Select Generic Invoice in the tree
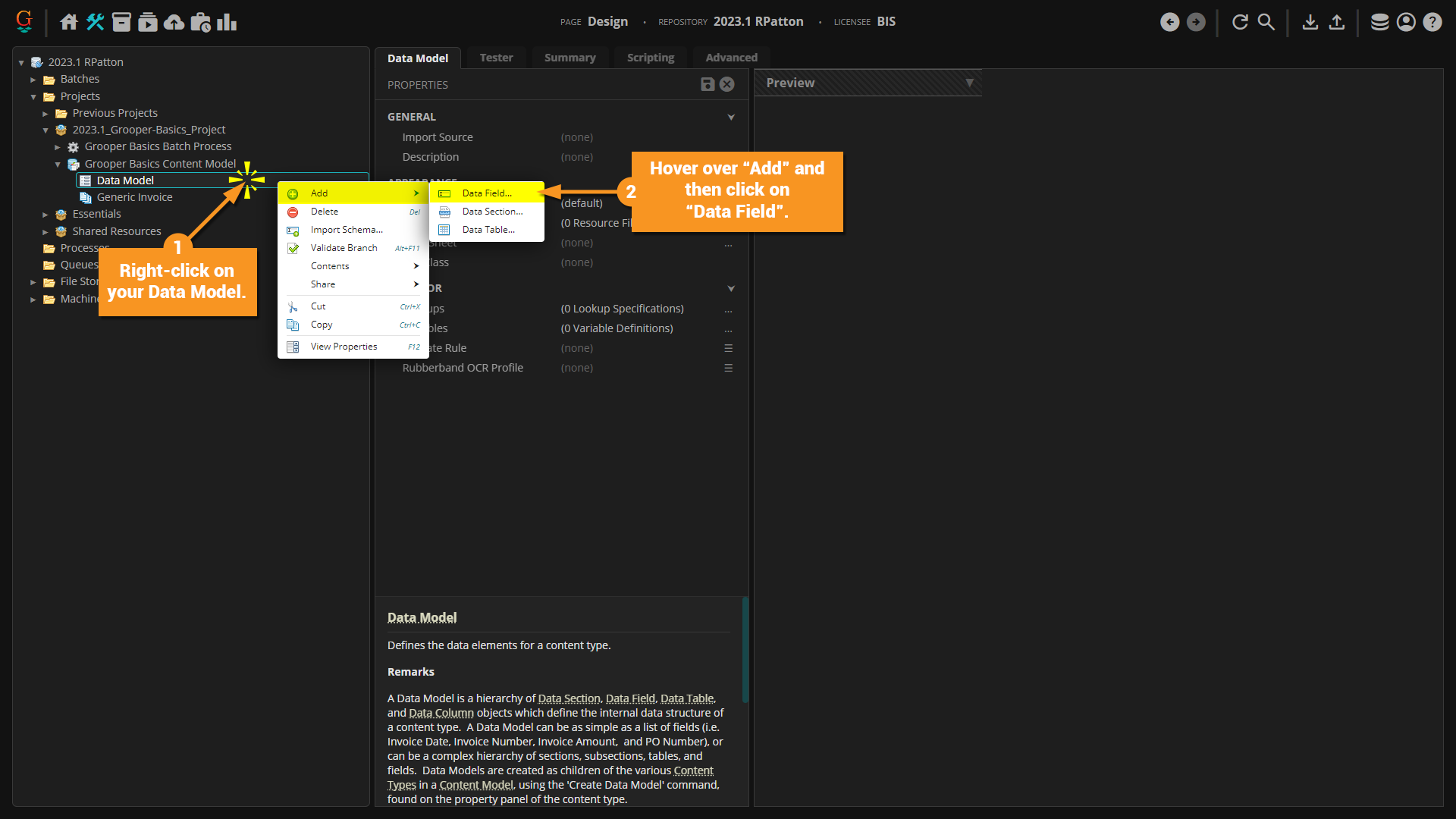This screenshot has width=1456, height=819. click(x=134, y=197)
